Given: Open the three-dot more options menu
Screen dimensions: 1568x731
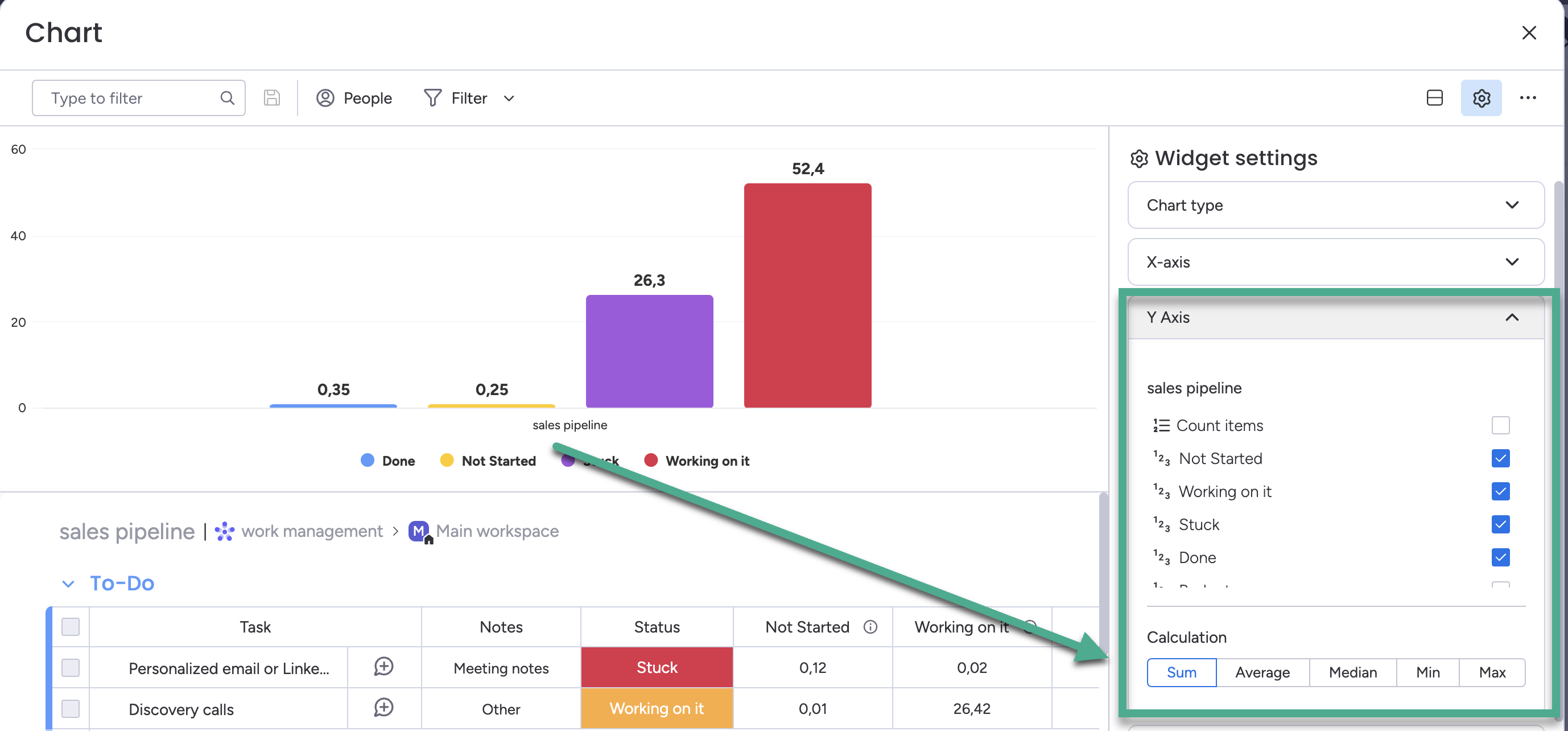Looking at the screenshot, I should (x=1527, y=98).
